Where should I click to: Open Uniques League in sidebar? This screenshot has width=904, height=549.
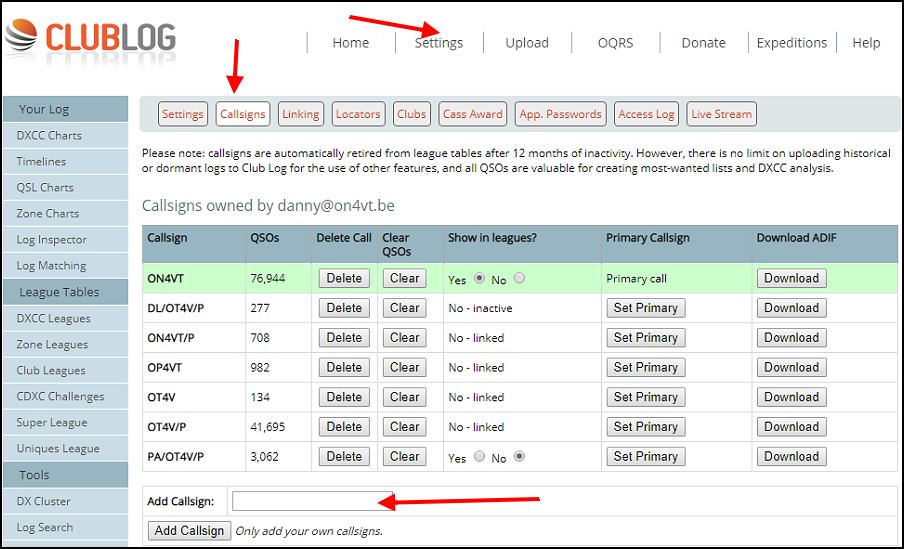pos(65,448)
